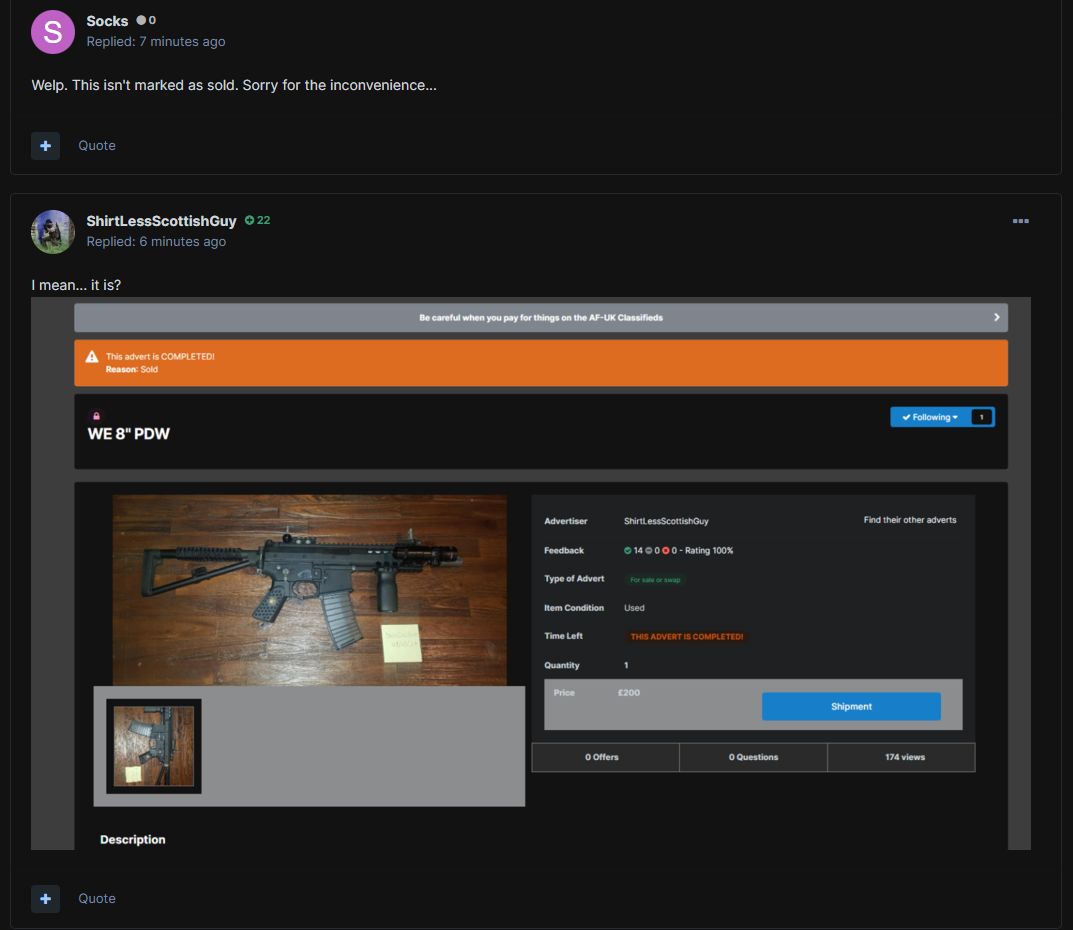Click the Socks username link
The image size is (1073, 930).
coord(107,21)
